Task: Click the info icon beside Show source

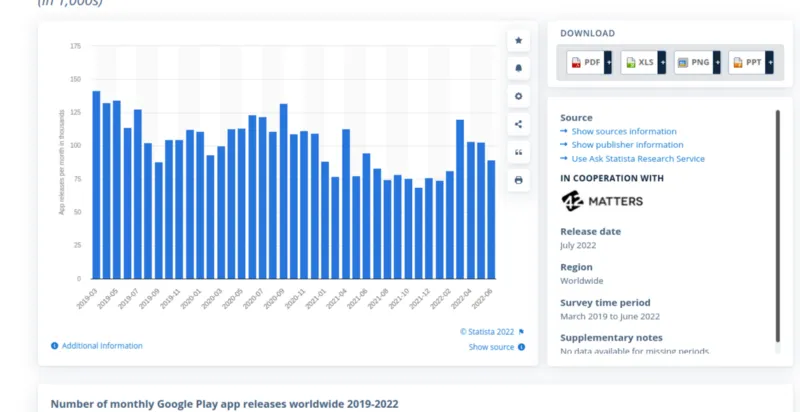Action: tap(521, 347)
